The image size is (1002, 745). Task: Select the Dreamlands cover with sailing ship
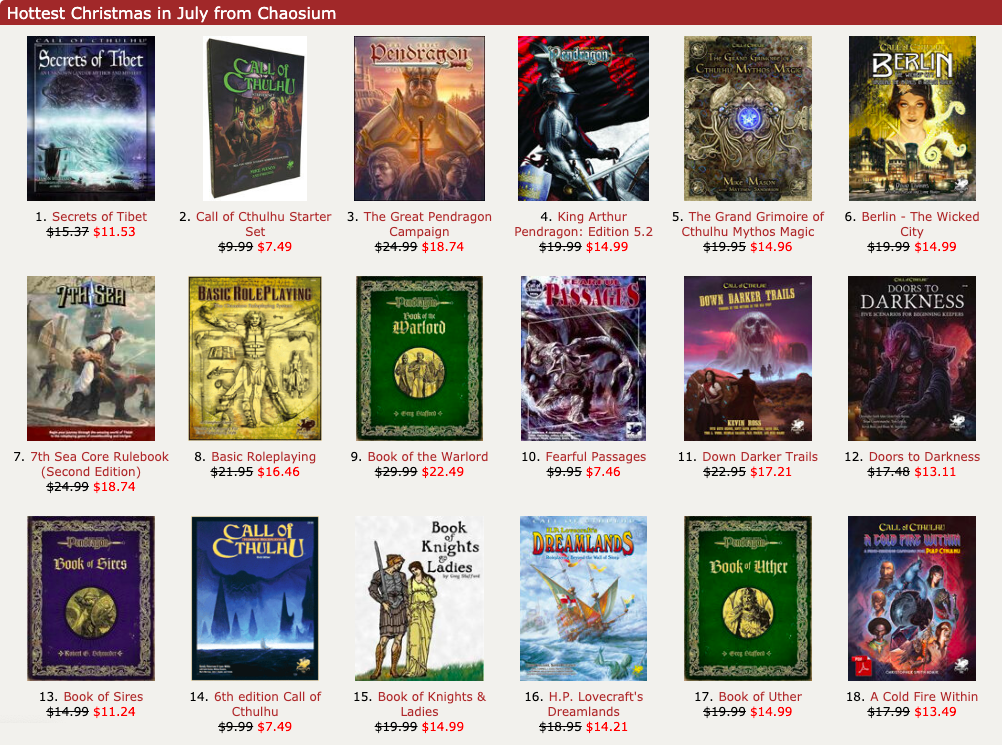pyautogui.click(x=583, y=599)
